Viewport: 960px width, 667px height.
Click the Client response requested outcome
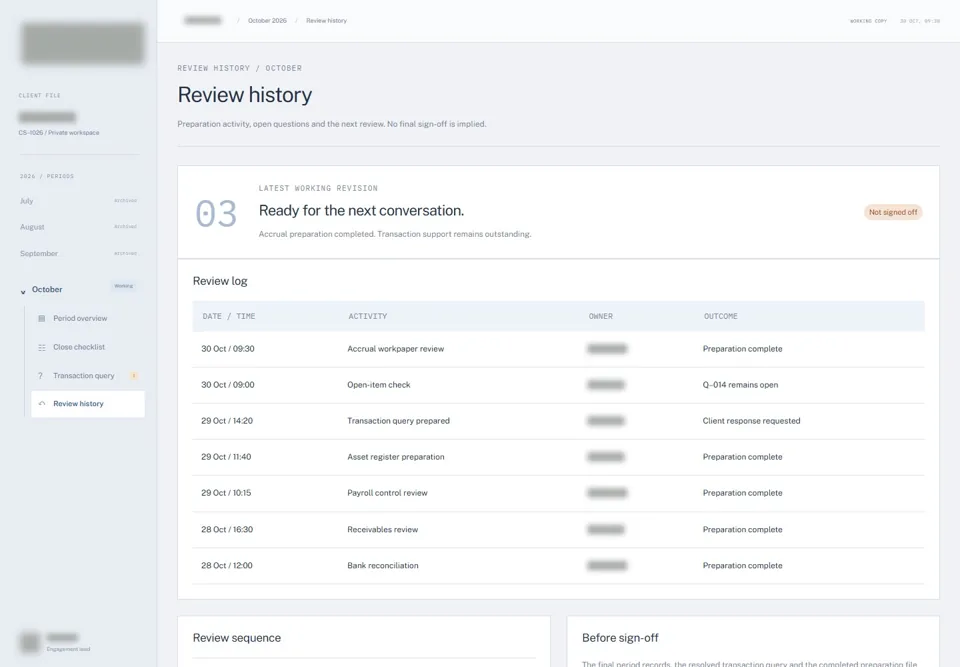(x=751, y=421)
